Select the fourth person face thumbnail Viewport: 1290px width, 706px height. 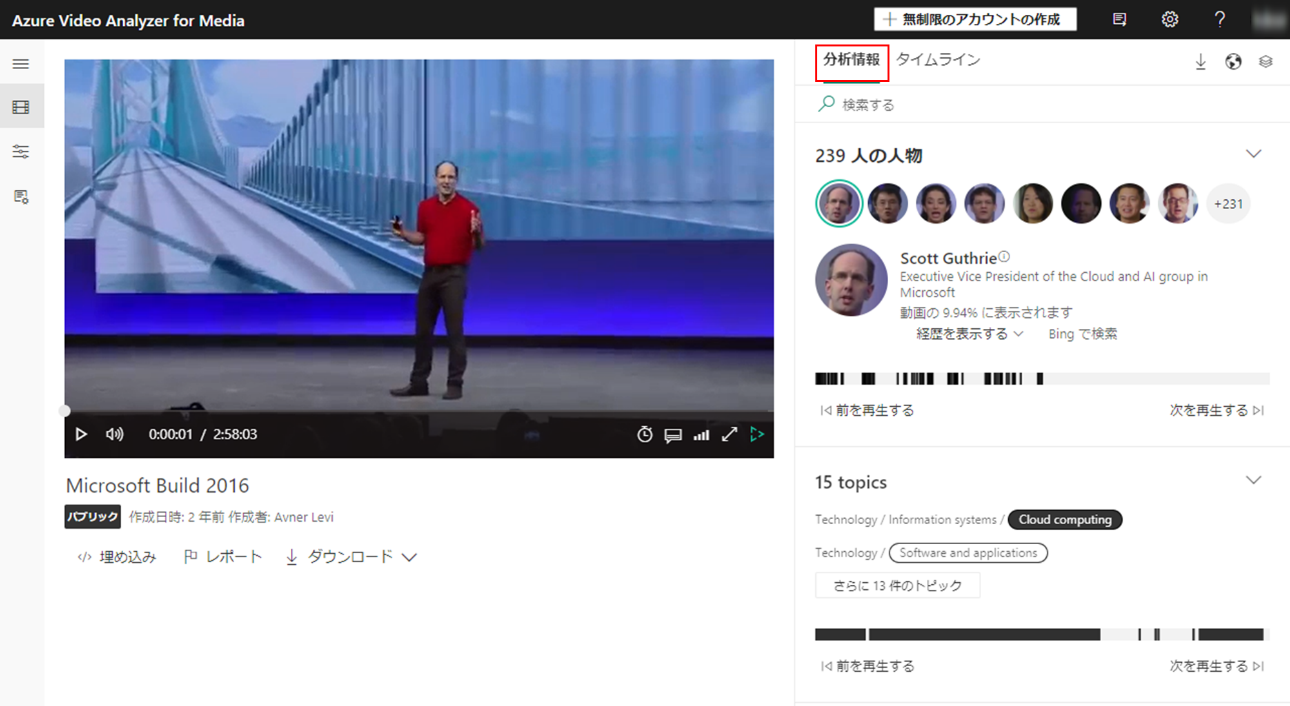point(984,204)
